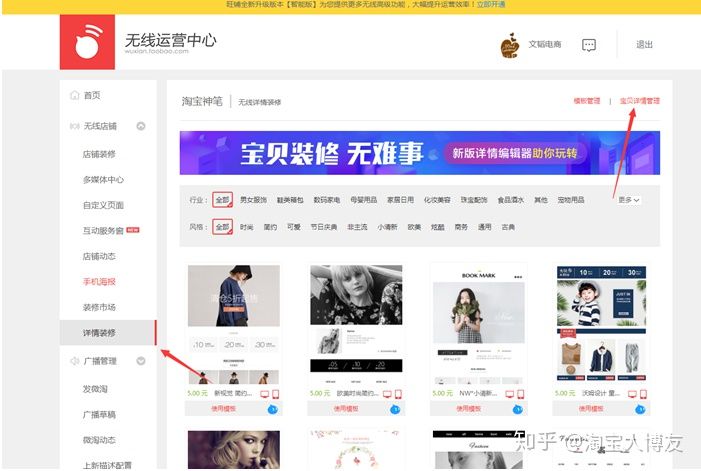Filter industry by 宠物用品
This screenshot has width=701, height=471.
point(571,200)
